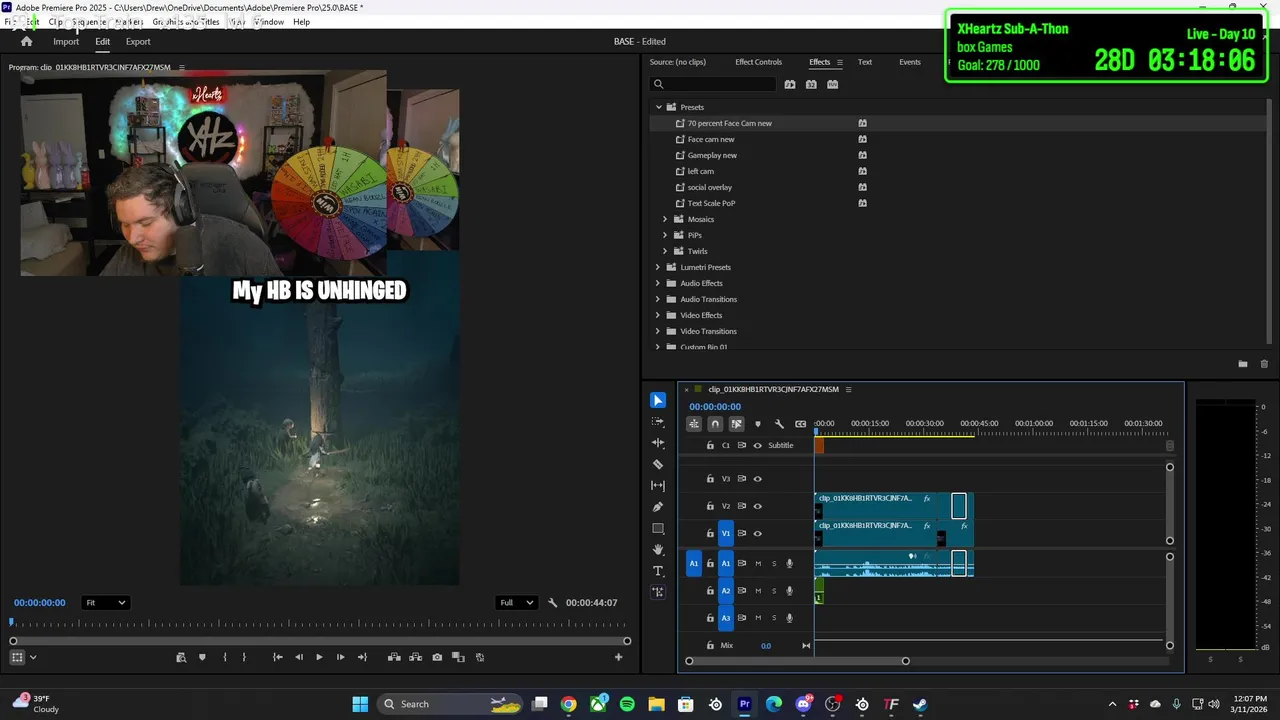
Task: Open timeline display settings wrench
Action: pyautogui.click(x=779, y=424)
